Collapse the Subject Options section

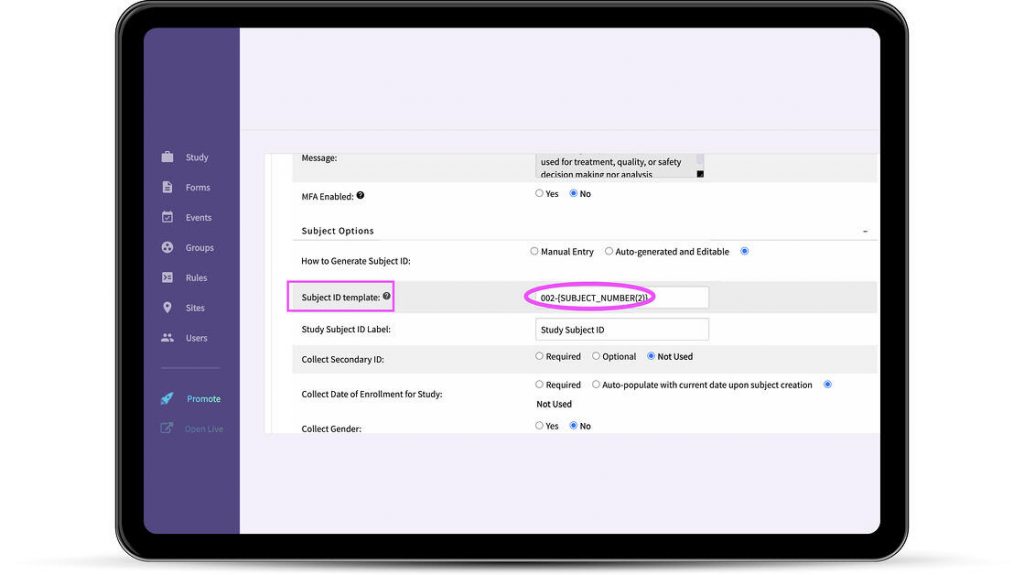pyautogui.click(x=865, y=231)
